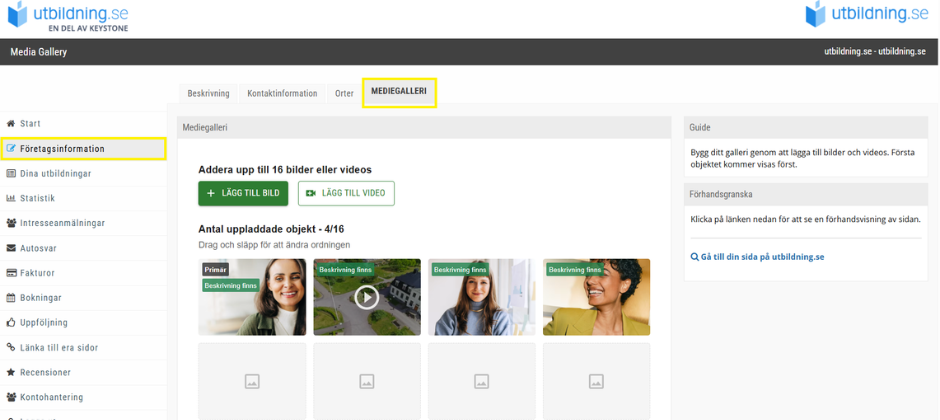Image resolution: width=940 pixels, height=420 pixels.
Task: Click the thumbs-up icon beside Uppföljning
Action: (x=10, y=322)
